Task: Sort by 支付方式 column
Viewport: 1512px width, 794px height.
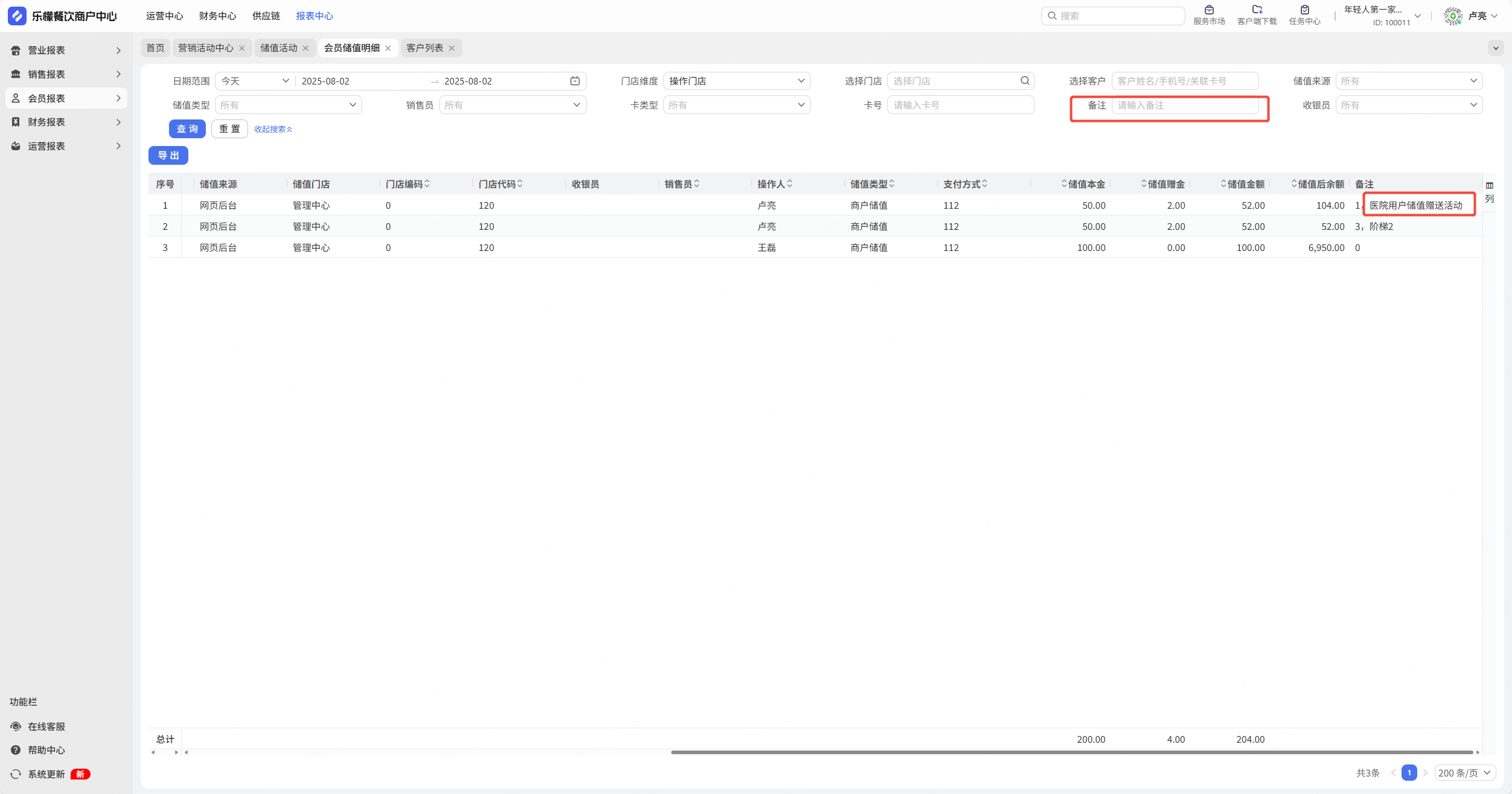Action: [985, 183]
